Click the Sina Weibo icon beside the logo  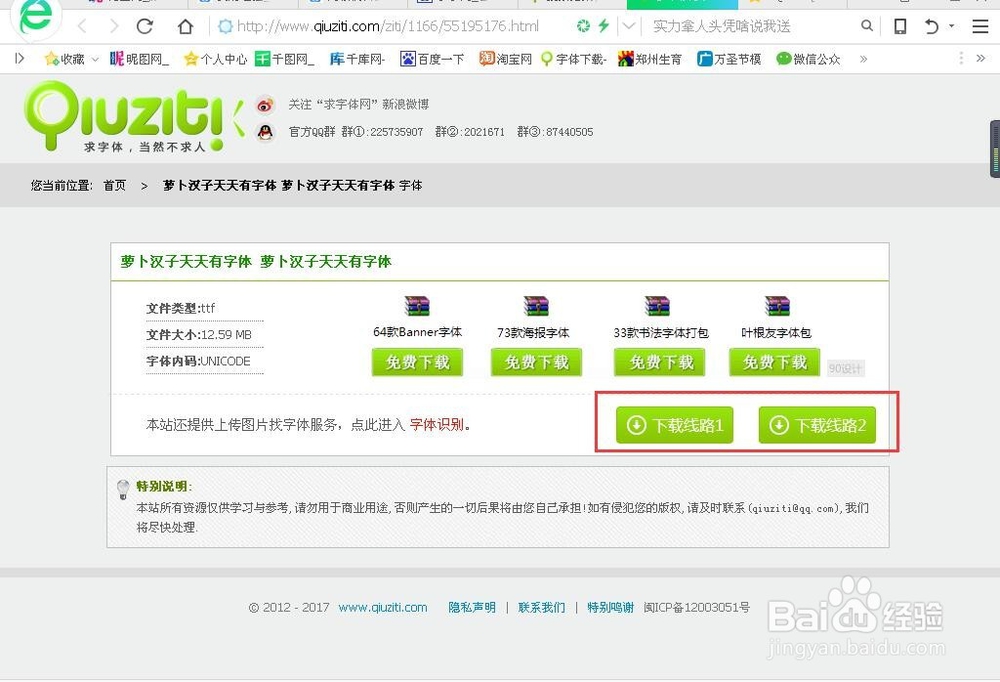click(x=264, y=104)
